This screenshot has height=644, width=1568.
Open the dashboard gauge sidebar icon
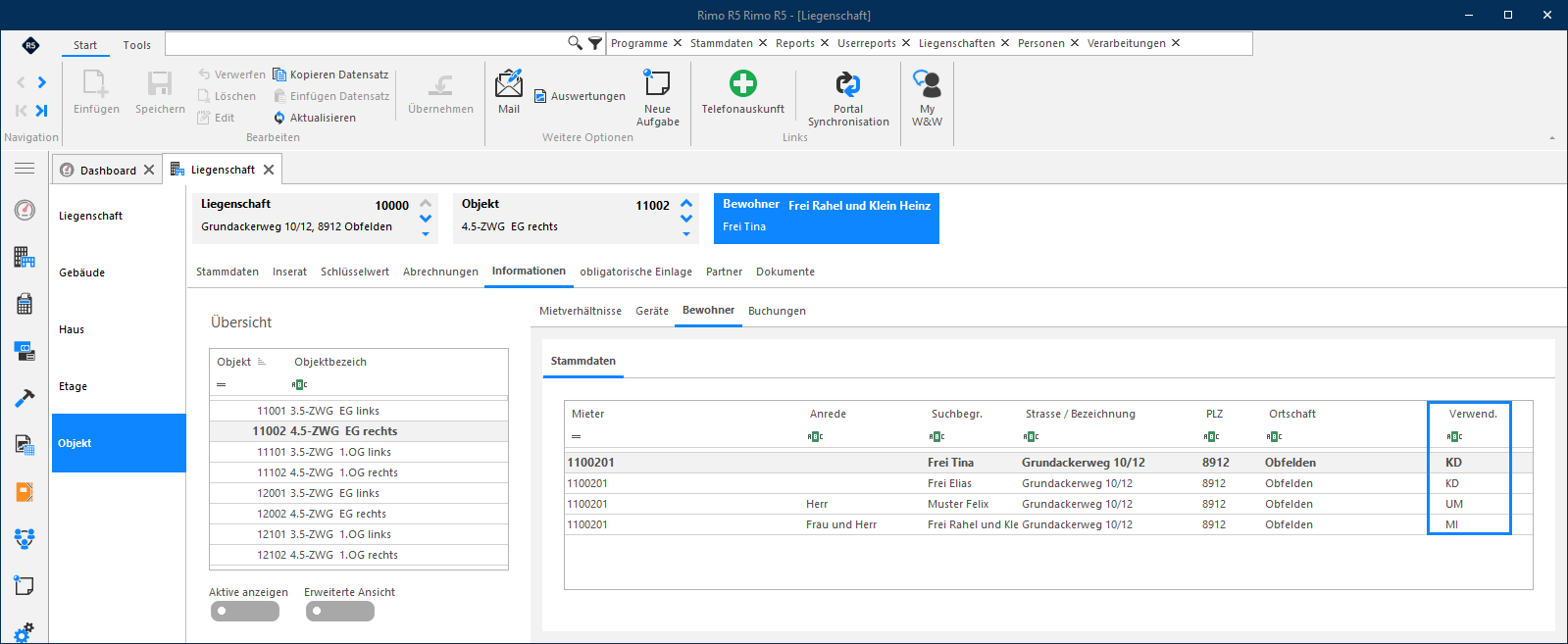(25, 210)
